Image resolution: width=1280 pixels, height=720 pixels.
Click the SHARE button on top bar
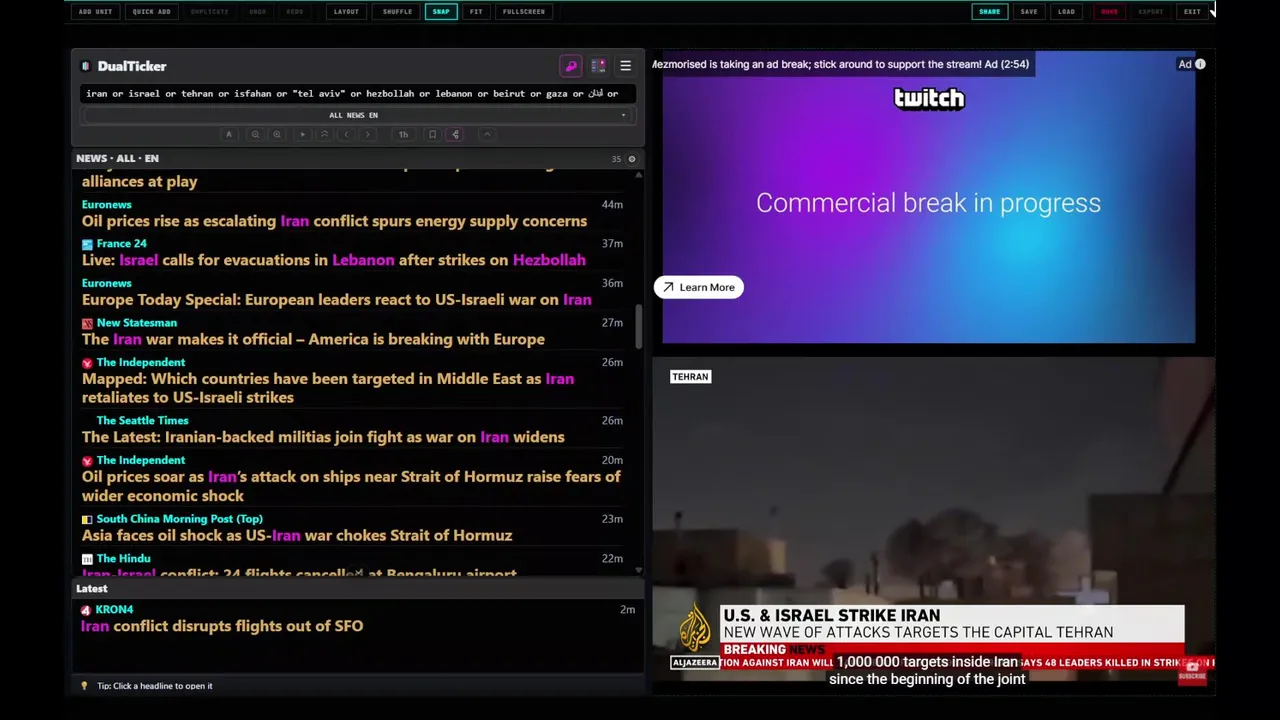[989, 12]
